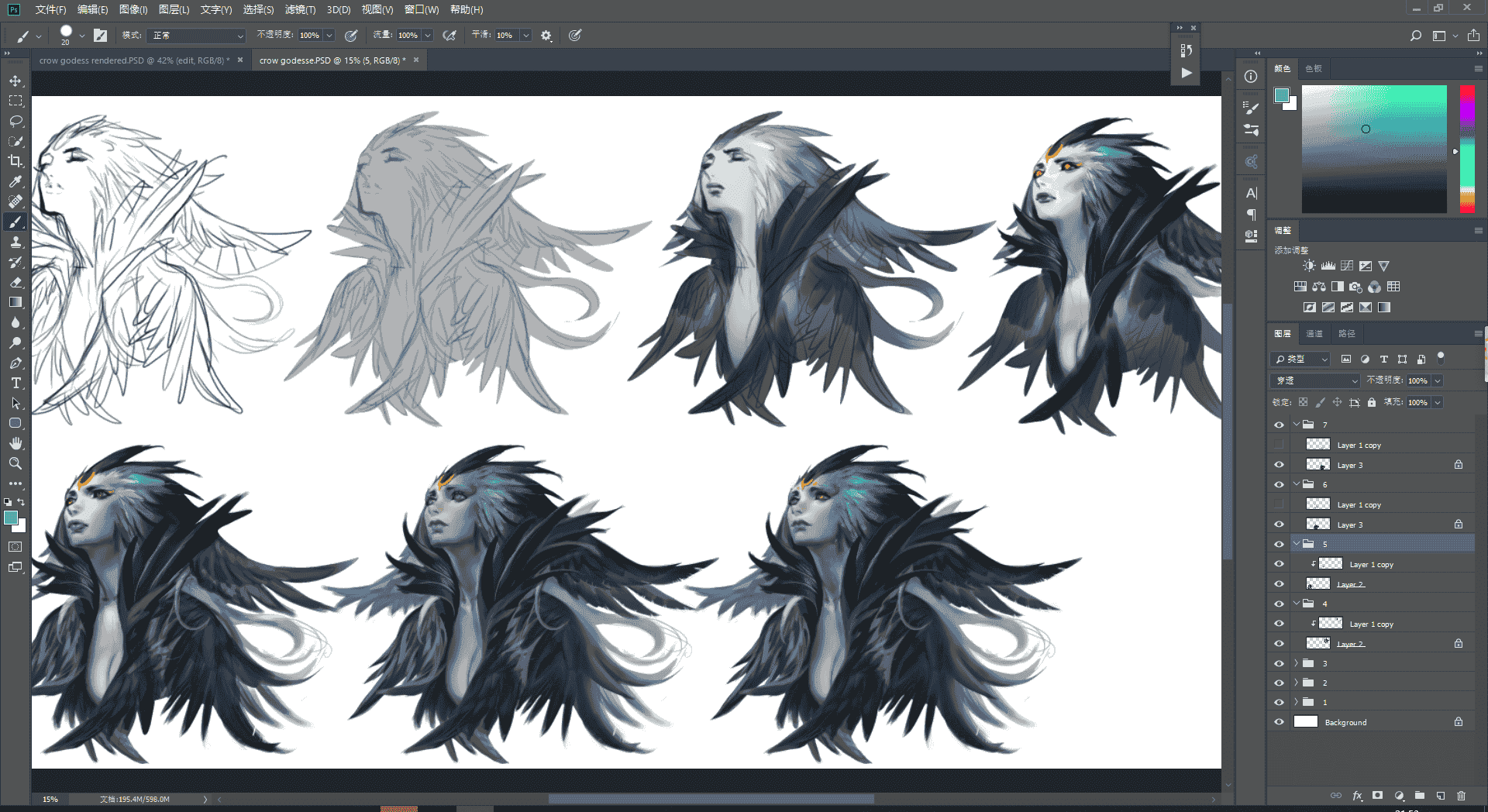Toggle visibility of group 5

[x=1279, y=544]
